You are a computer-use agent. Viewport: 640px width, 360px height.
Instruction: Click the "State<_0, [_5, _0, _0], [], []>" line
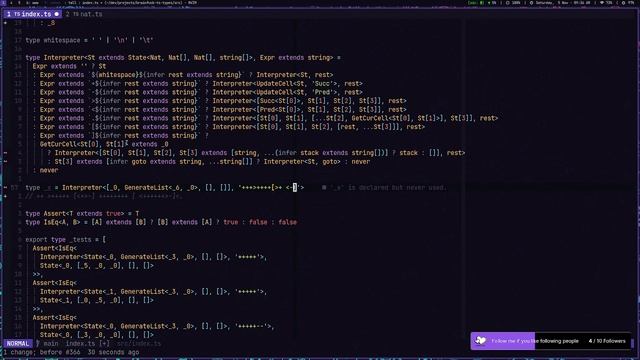pos(97,266)
